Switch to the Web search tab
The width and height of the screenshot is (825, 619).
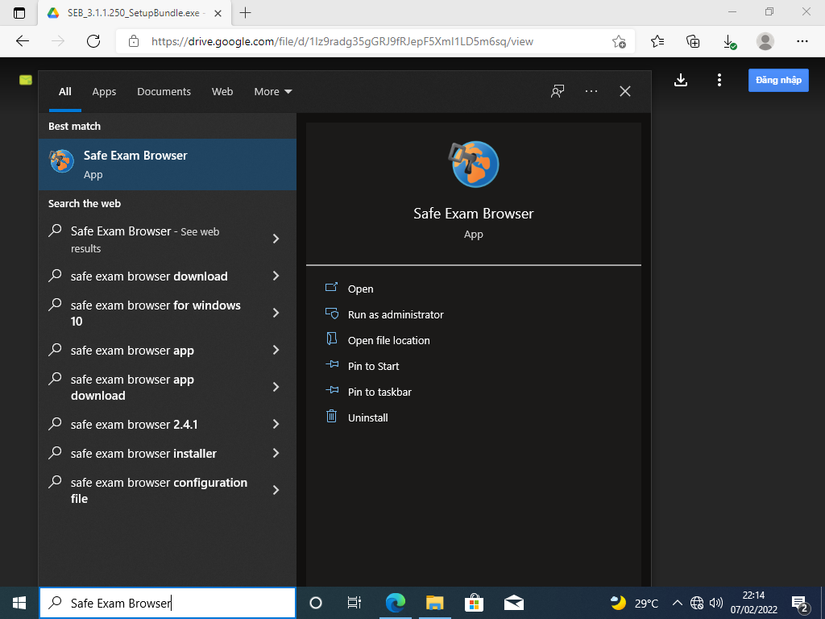222,92
